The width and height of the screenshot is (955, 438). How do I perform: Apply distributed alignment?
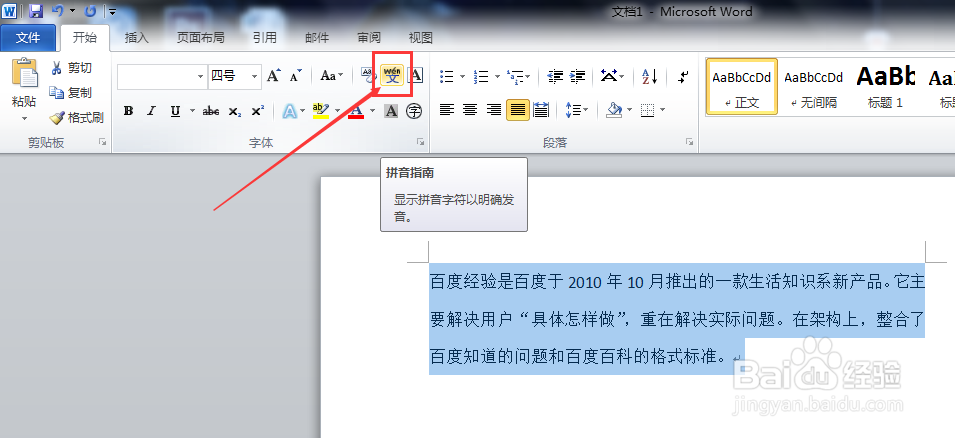click(541, 110)
